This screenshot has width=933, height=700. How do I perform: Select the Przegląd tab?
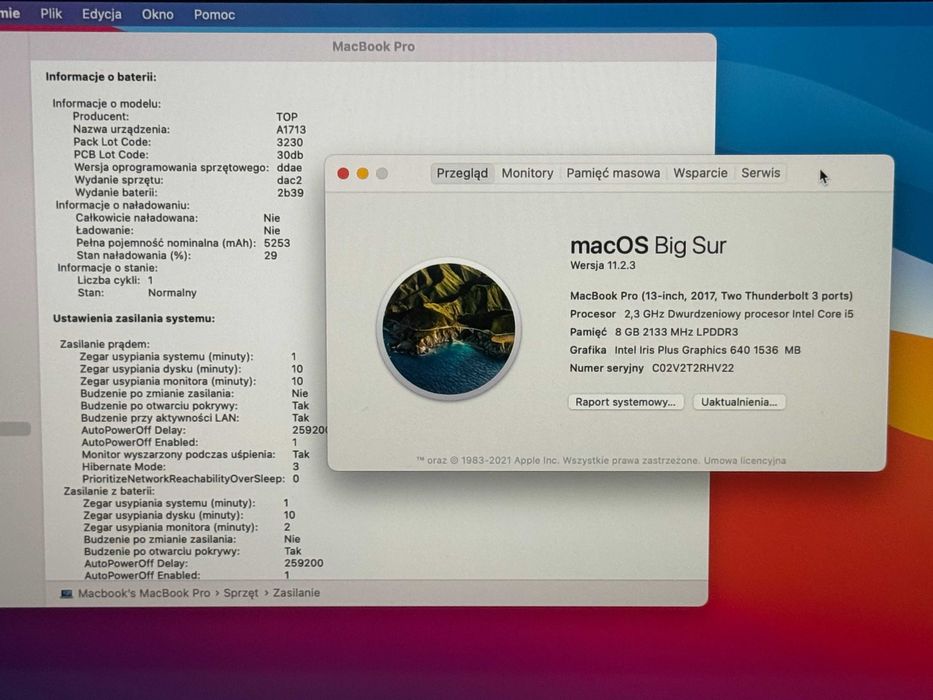(x=462, y=173)
